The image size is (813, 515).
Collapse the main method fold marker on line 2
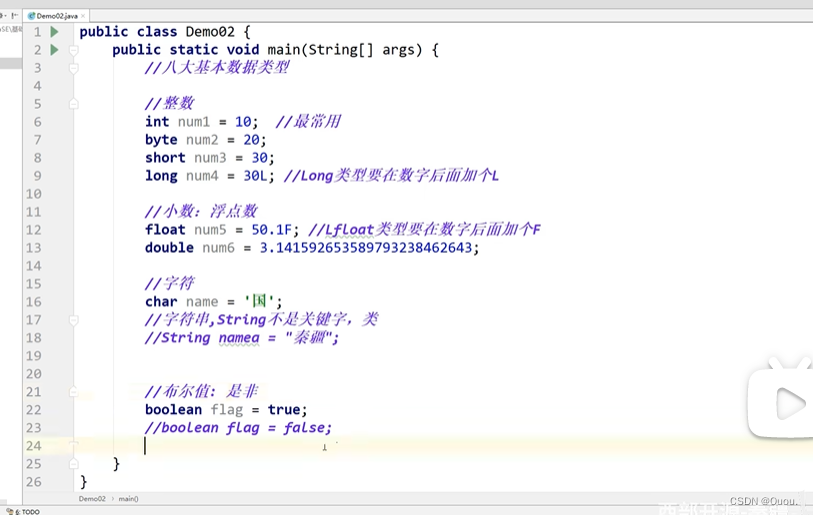[x=74, y=50]
